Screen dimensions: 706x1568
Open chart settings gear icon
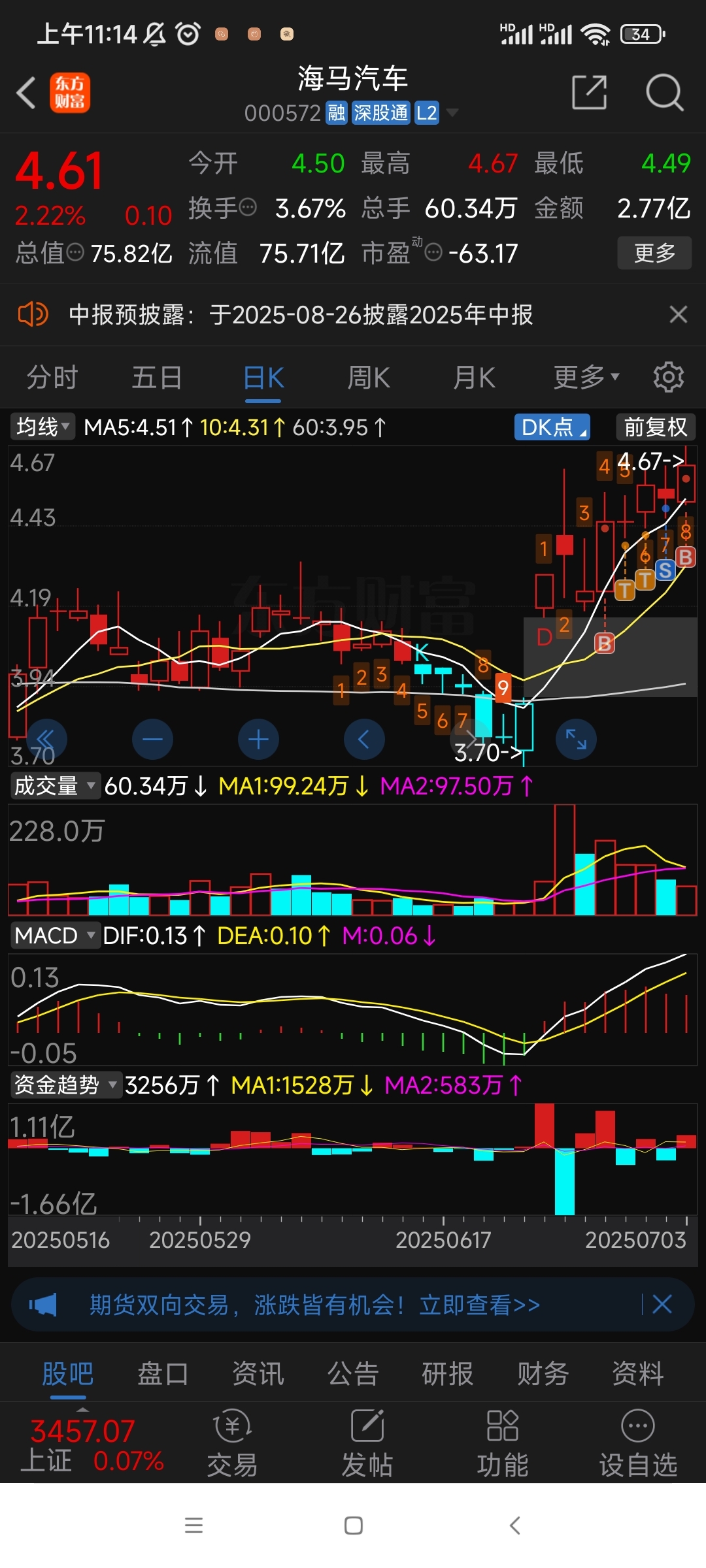(668, 377)
